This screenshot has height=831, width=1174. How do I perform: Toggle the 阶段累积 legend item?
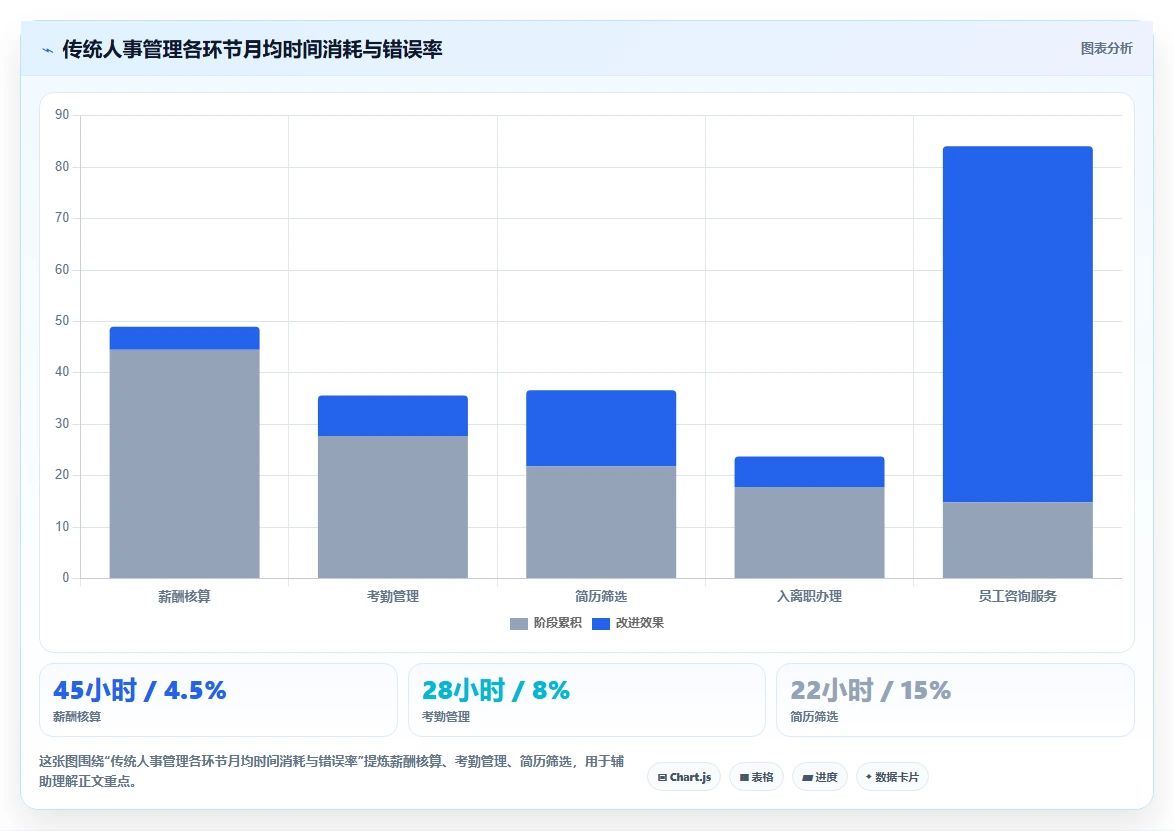[546, 623]
